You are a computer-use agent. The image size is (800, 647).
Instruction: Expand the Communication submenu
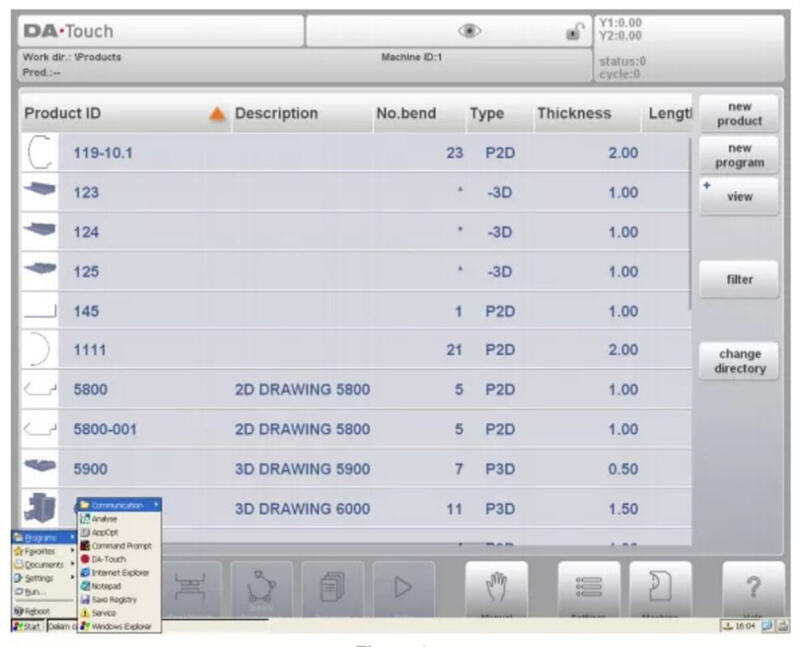click(x=118, y=505)
